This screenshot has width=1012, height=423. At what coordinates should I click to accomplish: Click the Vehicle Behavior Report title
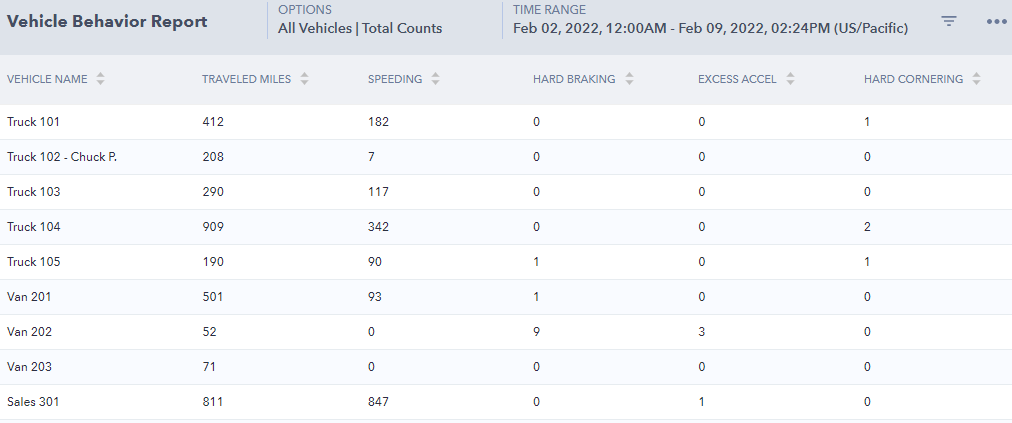click(x=107, y=21)
